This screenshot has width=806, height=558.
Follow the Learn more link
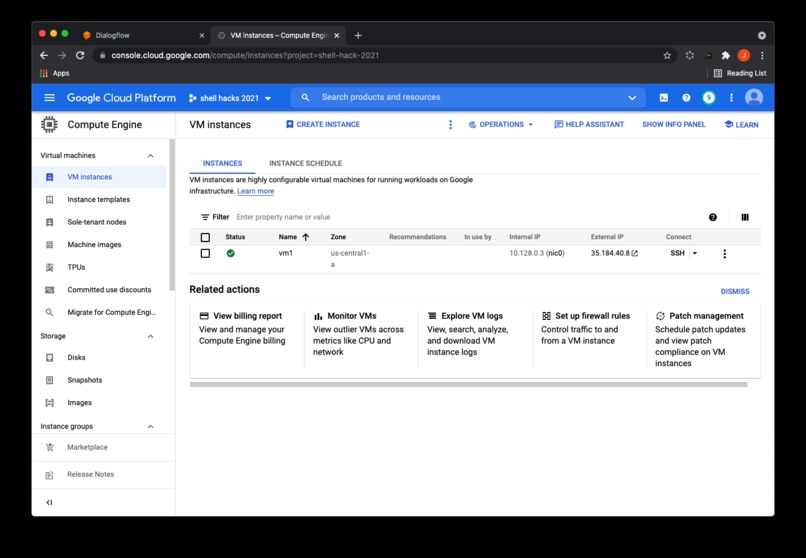[x=255, y=191]
